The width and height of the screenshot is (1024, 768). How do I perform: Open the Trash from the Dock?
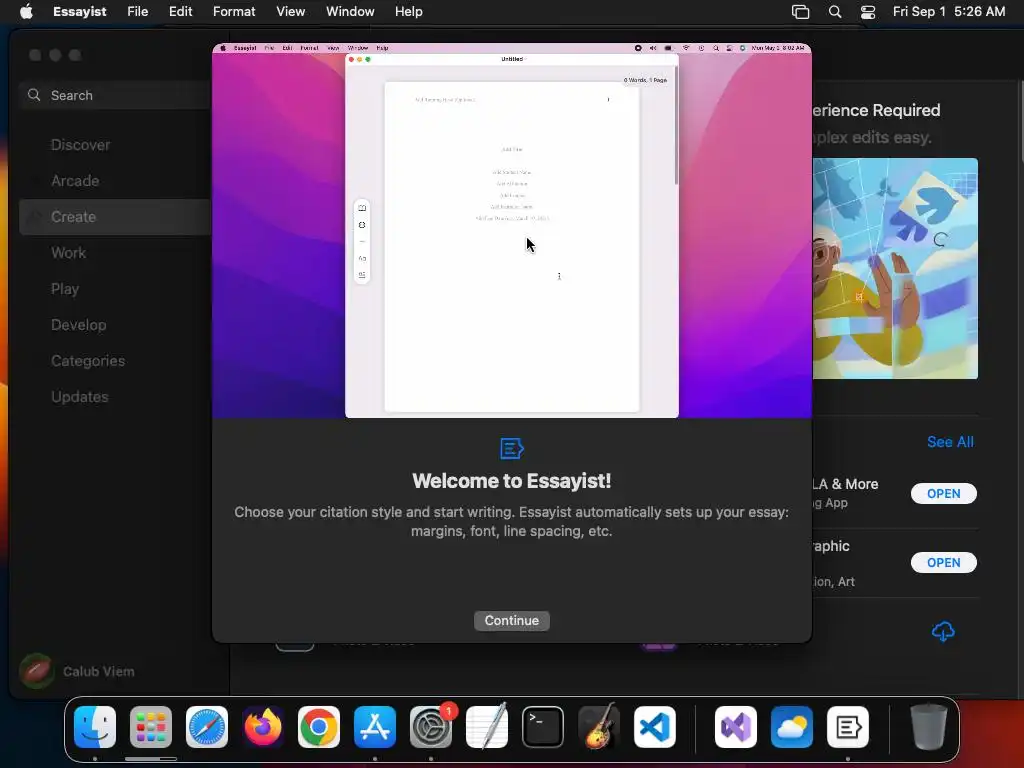click(x=928, y=727)
